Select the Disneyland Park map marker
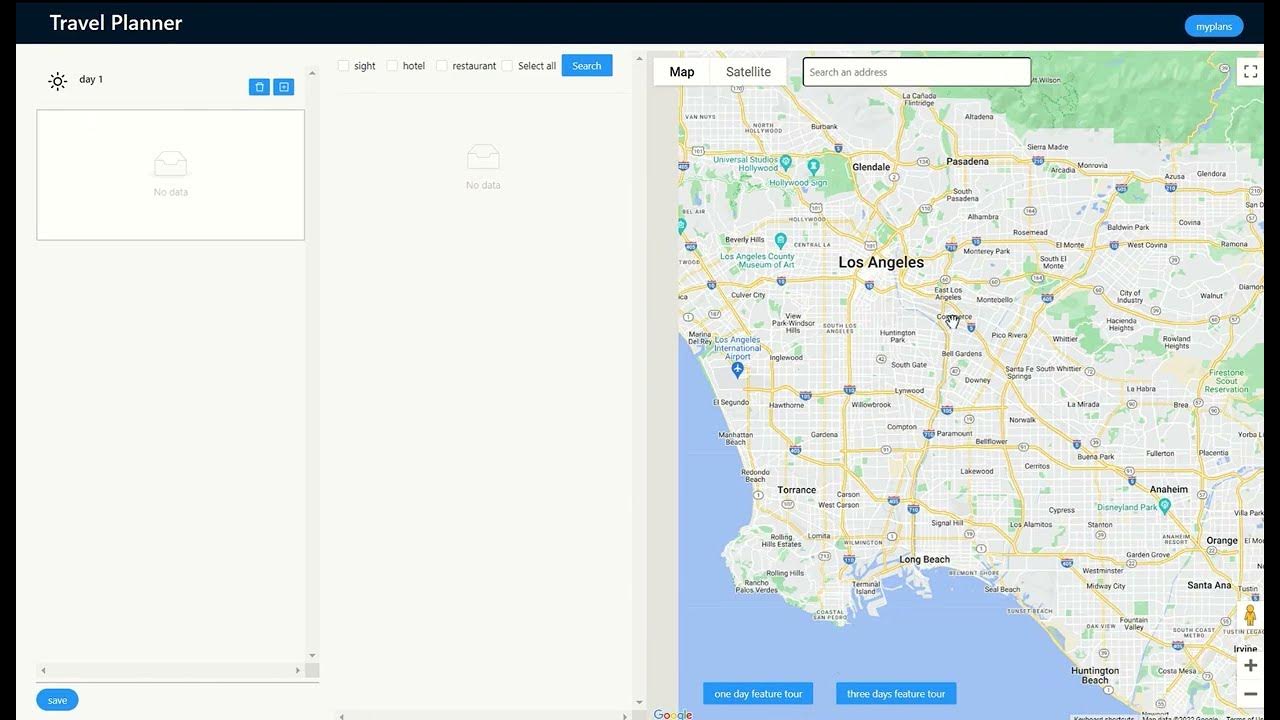 point(1164,506)
